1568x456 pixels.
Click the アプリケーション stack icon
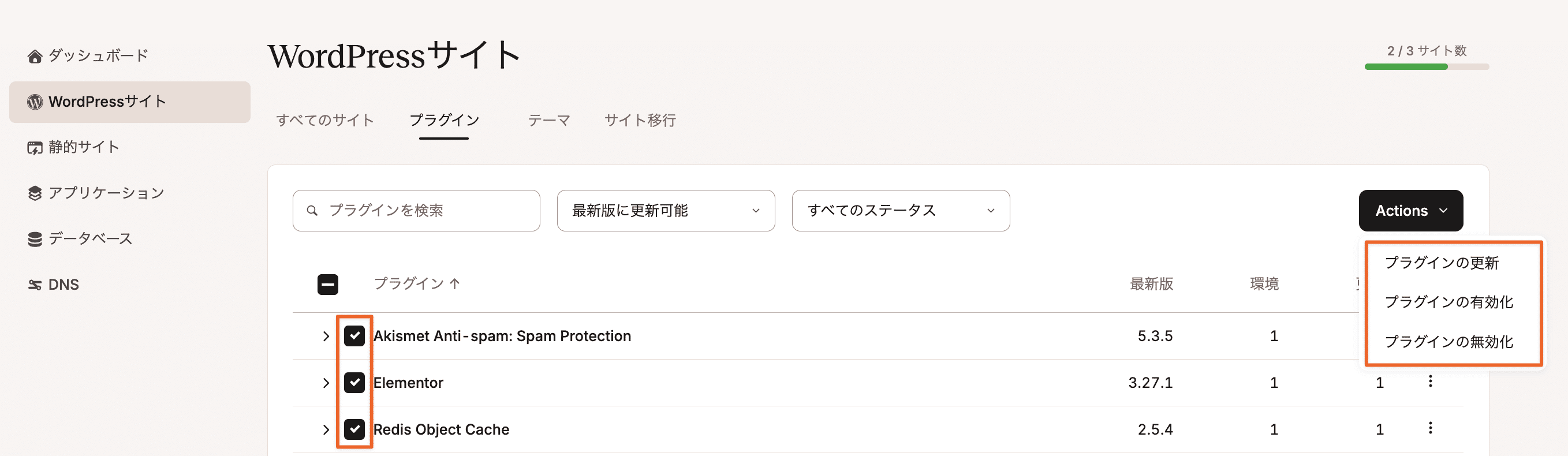tap(35, 193)
